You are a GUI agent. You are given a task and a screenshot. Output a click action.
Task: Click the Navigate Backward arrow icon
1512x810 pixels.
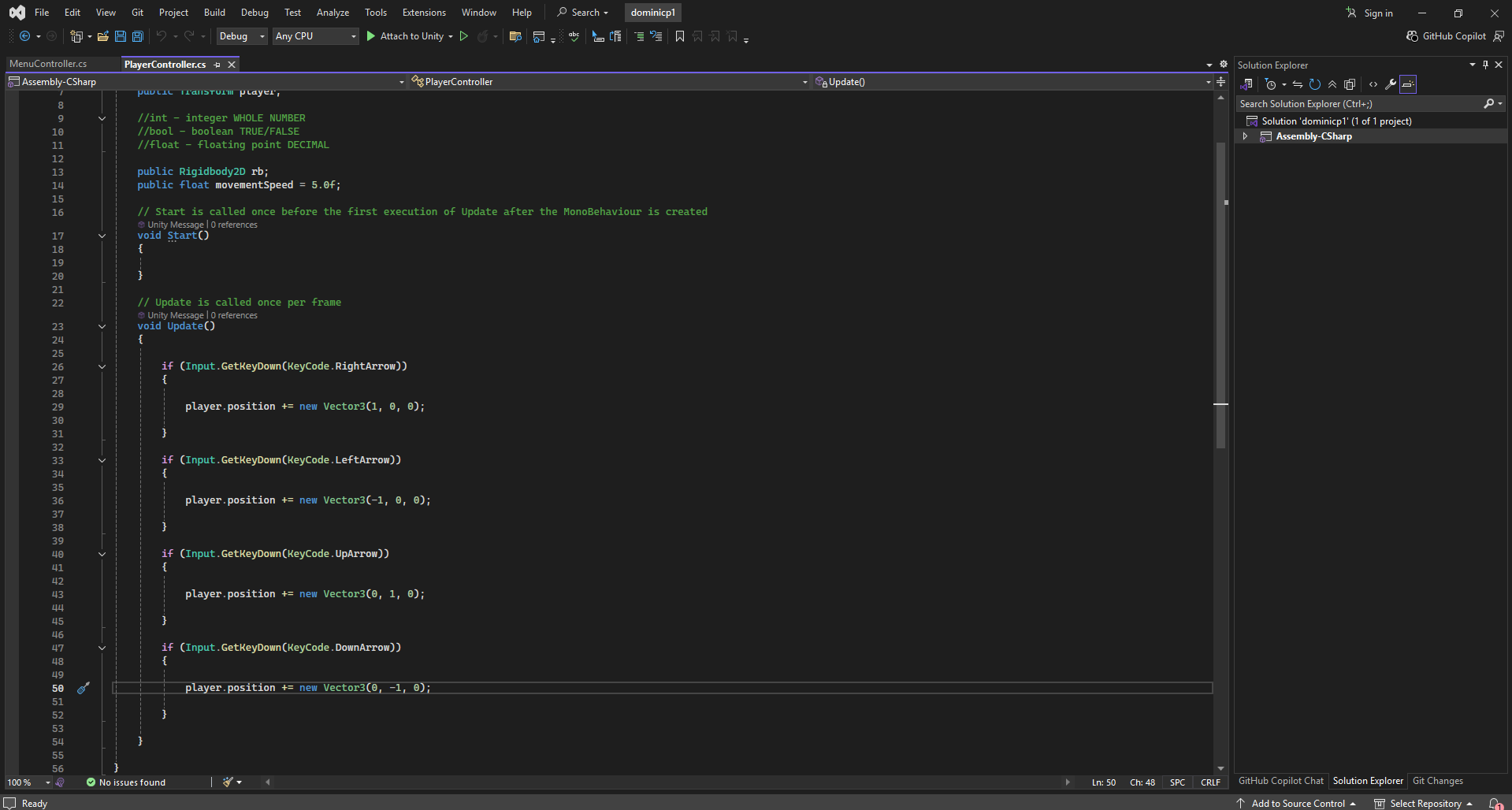point(24,36)
